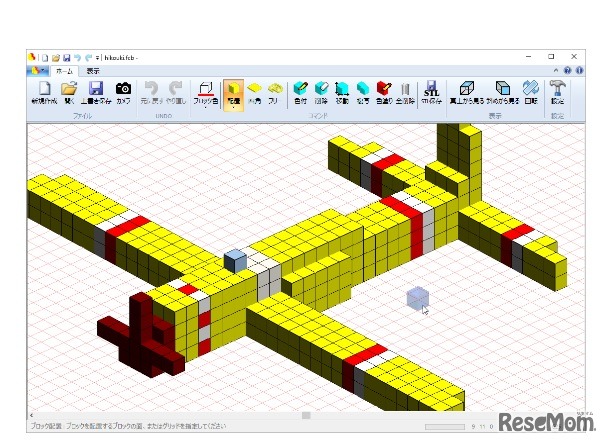
Task: Open help with the blue question icon
Action: (567, 70)
